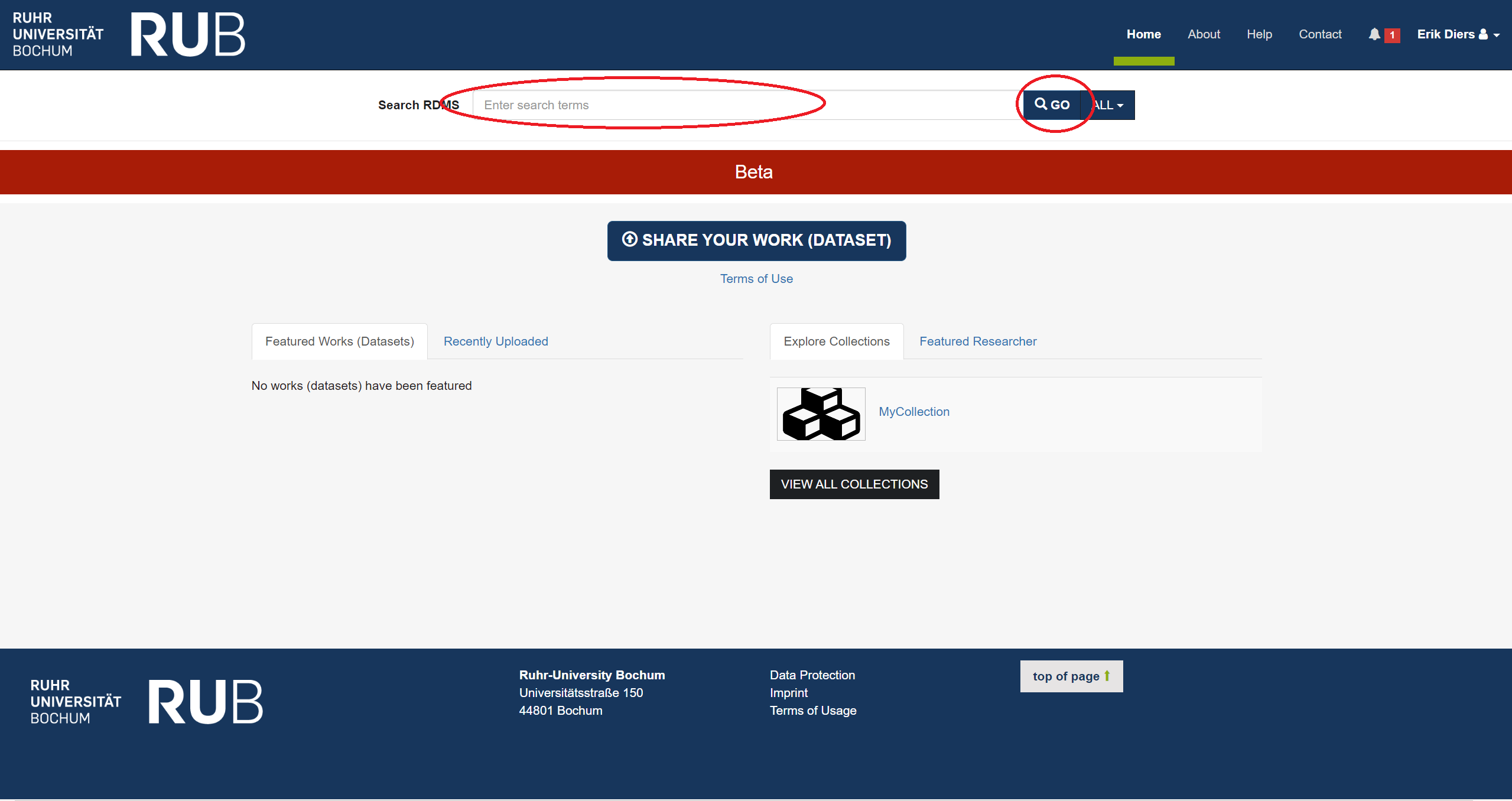The image size is (1512, 801).
Task: Click the Beta banner text
Action: click(x=754, y=172)
